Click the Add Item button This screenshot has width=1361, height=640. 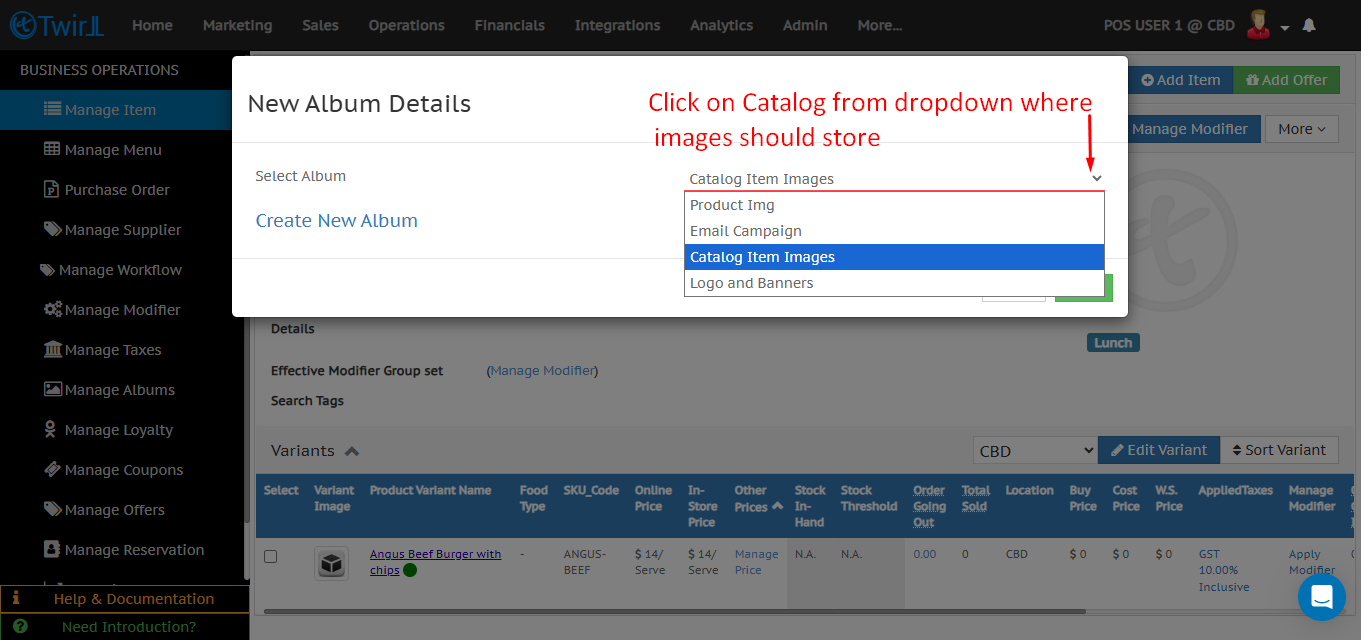tap(1181, 79)
